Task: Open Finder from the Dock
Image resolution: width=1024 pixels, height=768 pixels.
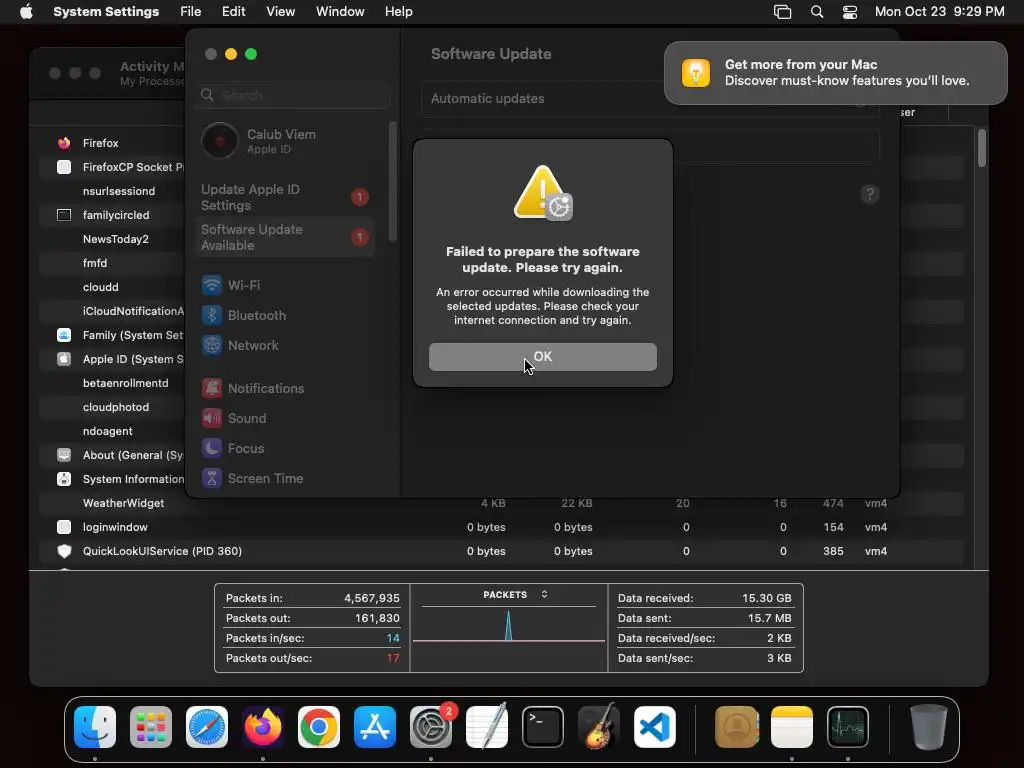Action: 95,726
